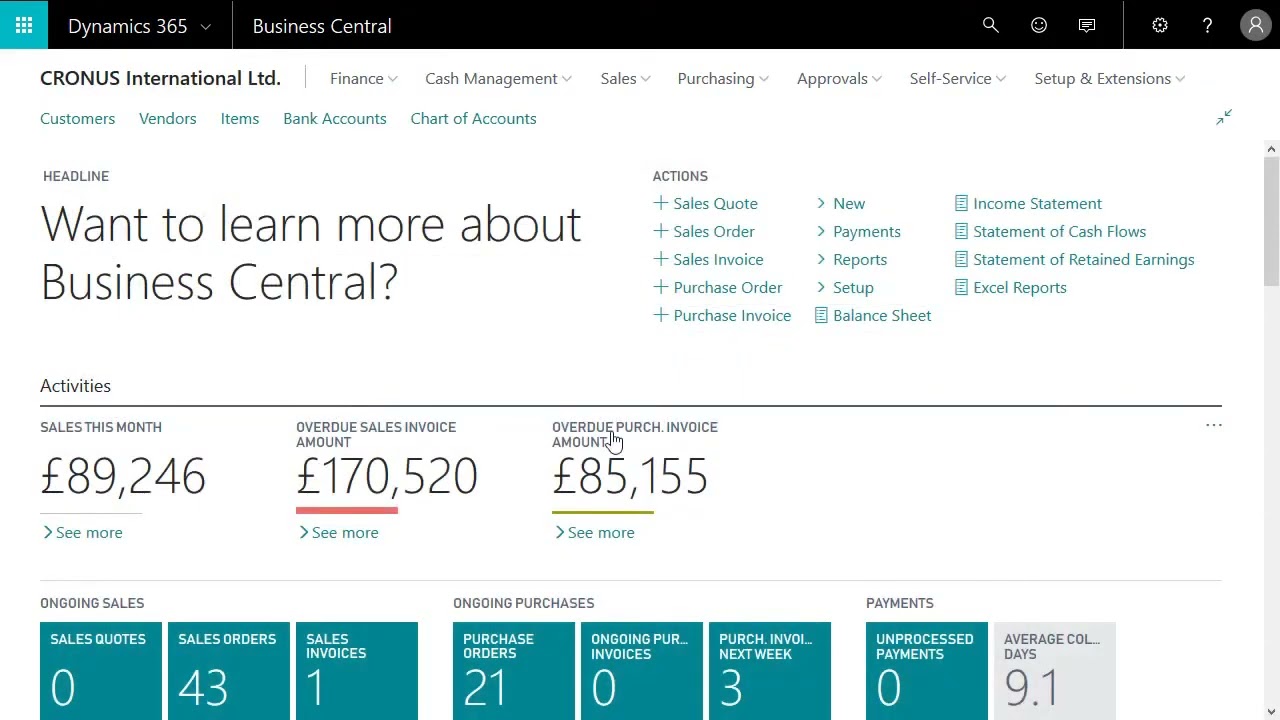Expand the Self-Service menu
This screenshot has width=1280, height=720.
point(957,78)
